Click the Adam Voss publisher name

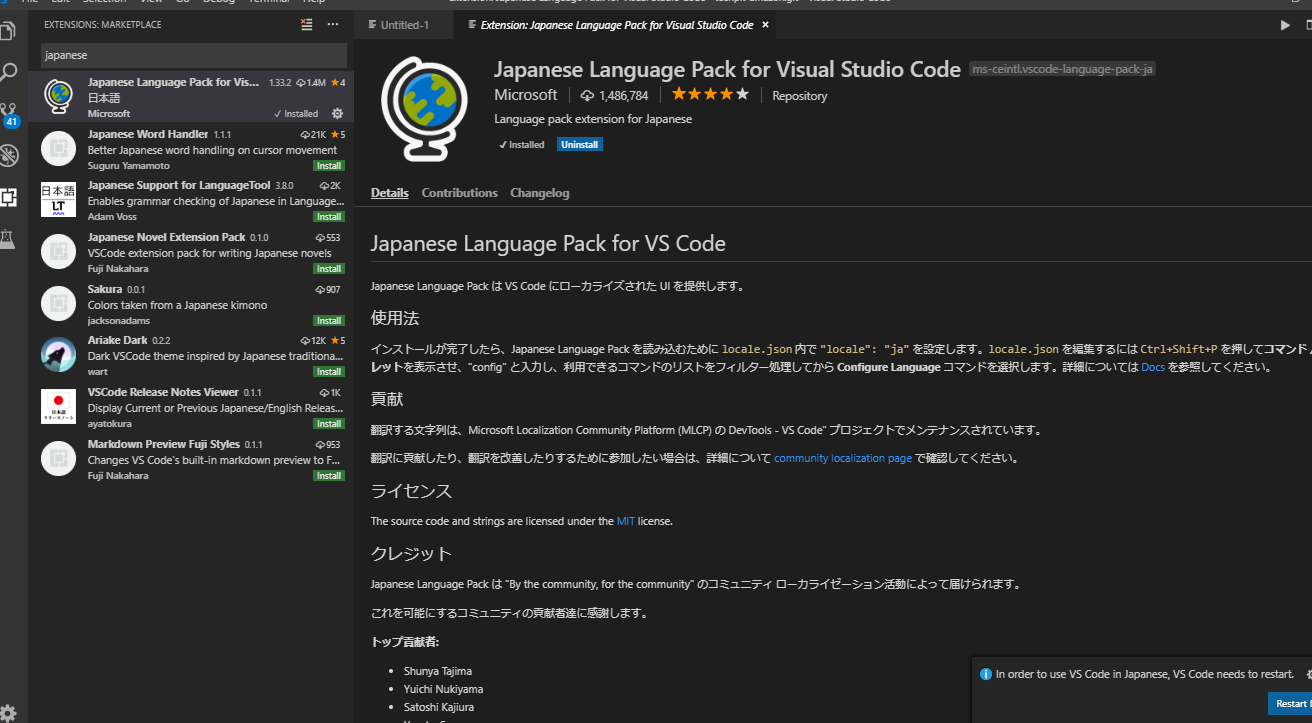[111, 217]
